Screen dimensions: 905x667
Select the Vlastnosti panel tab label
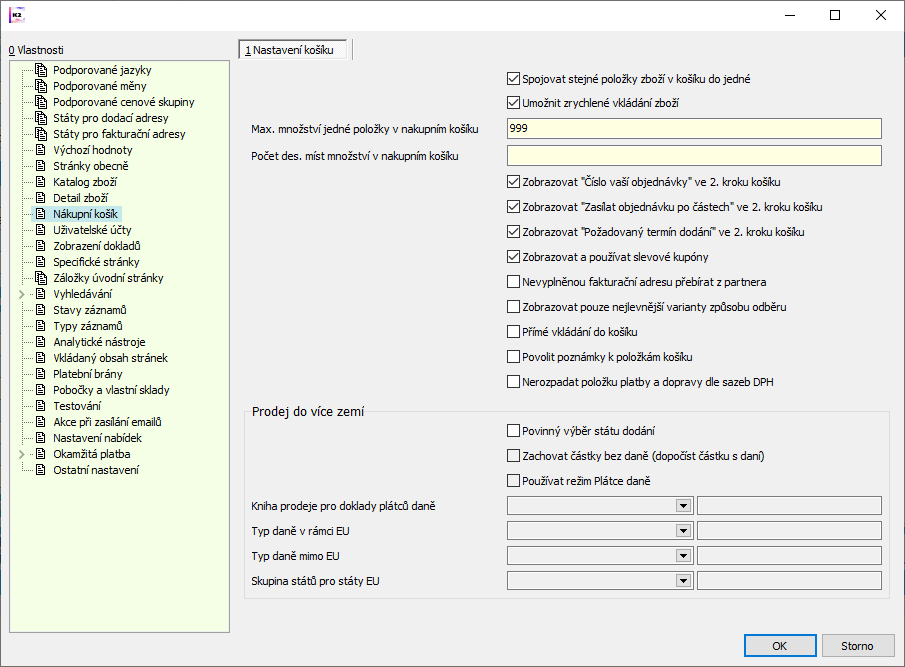point(36,50)
